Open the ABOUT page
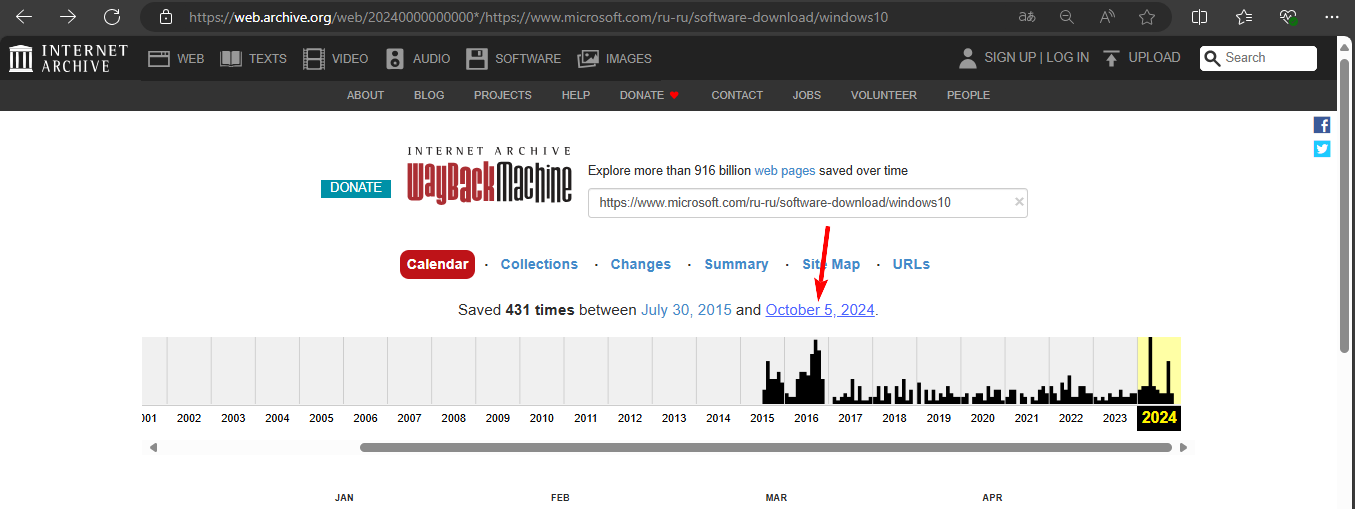1355x509 pixels. tap(365, 95)
